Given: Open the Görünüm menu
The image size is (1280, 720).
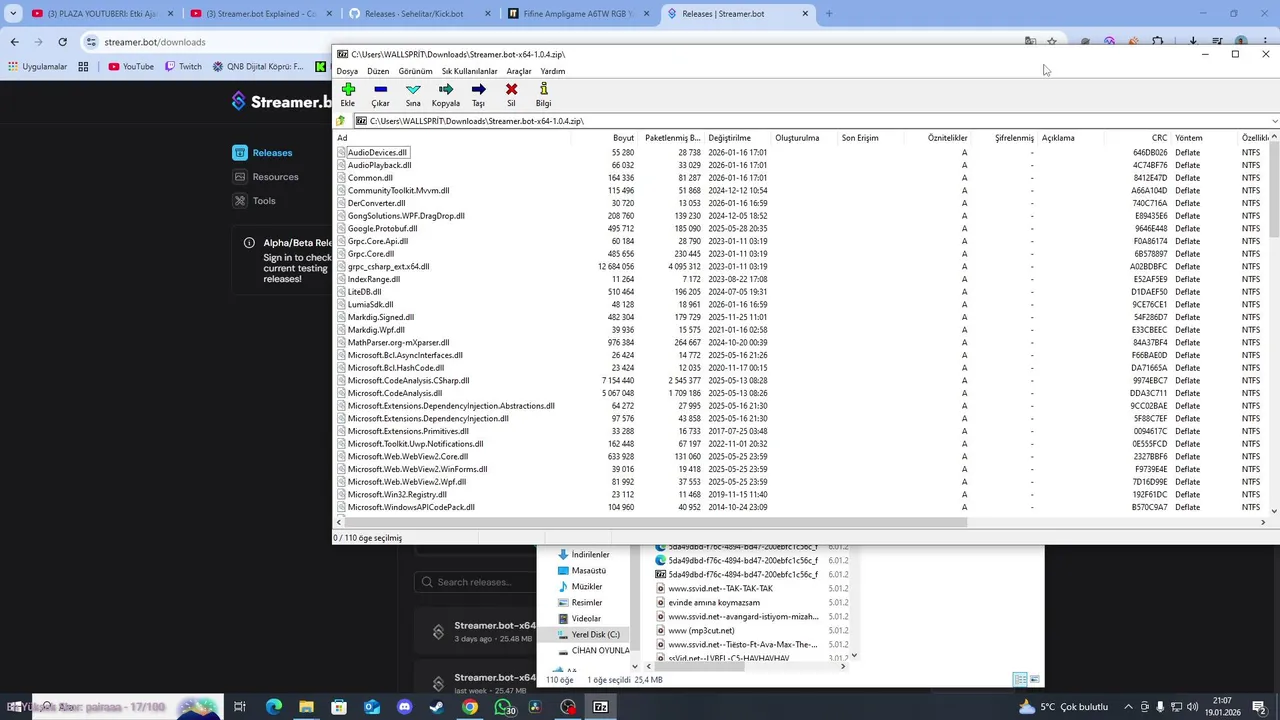Looking at the screenshot, I should click(x=415, y=71).
